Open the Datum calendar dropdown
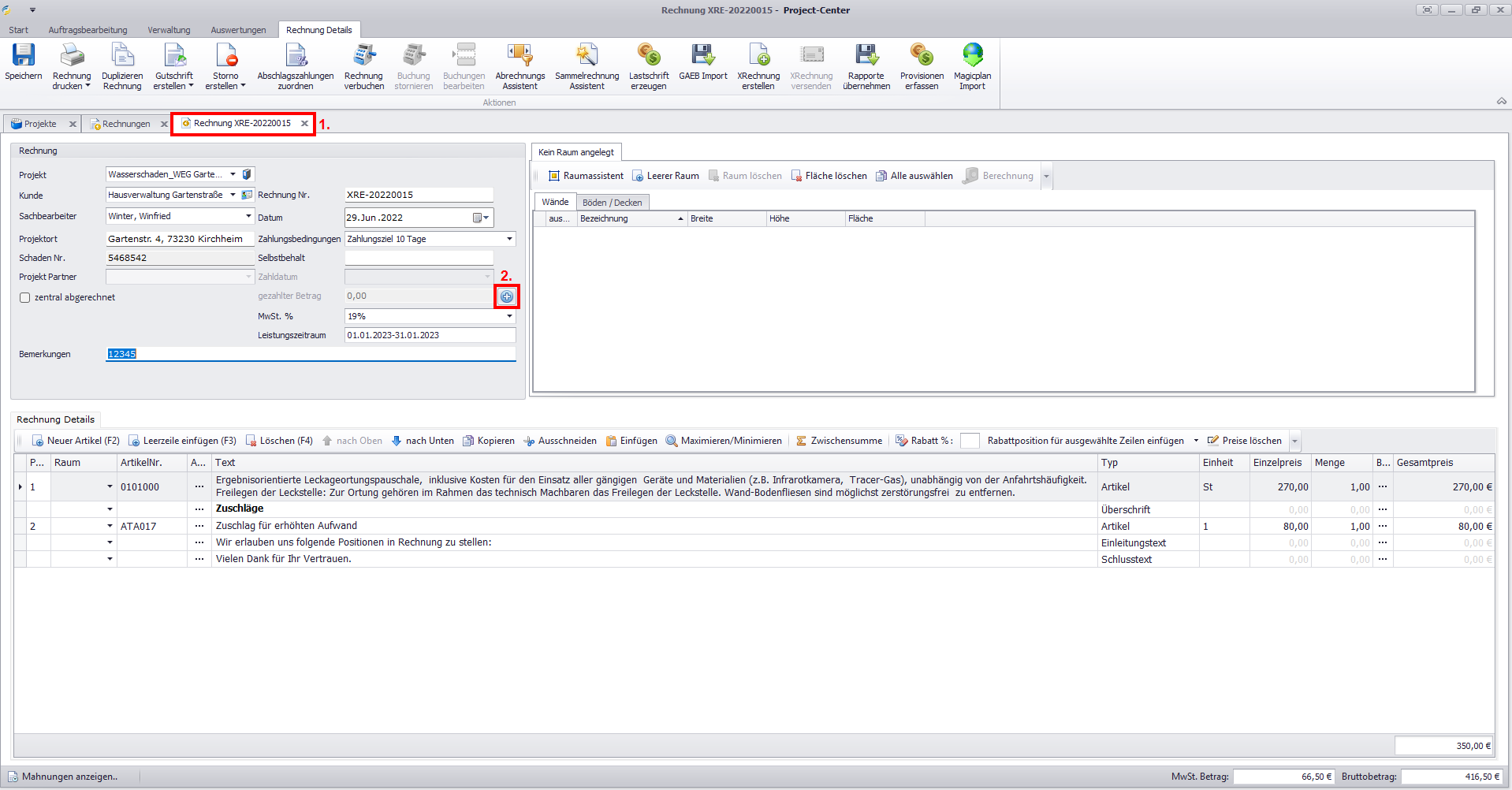Screen dimensions: 1512x790 [481, 218]
